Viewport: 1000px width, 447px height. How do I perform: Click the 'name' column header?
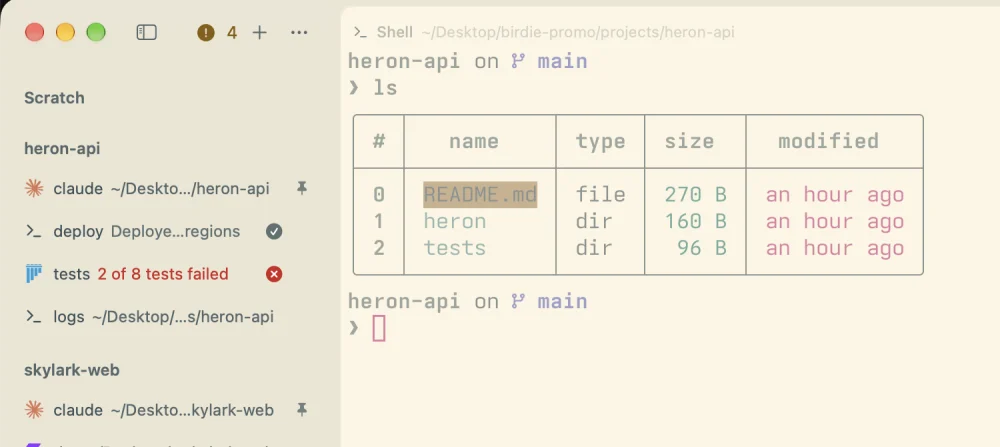point(474,141)
